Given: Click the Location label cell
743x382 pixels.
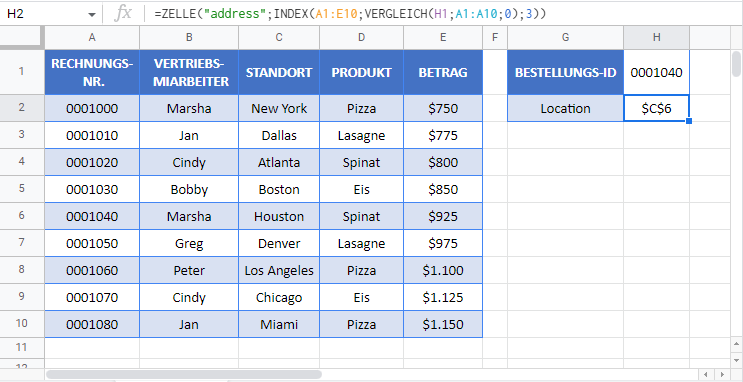Looking at the screenshot, I should (565, 109).
